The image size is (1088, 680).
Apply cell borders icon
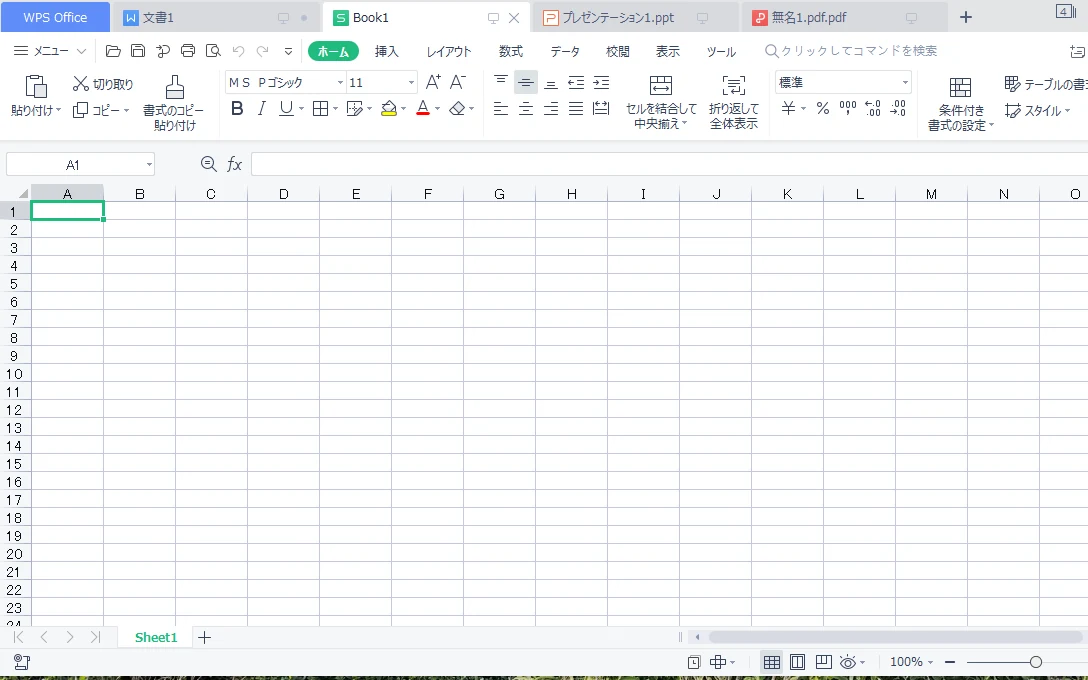[x=320, y=109]
